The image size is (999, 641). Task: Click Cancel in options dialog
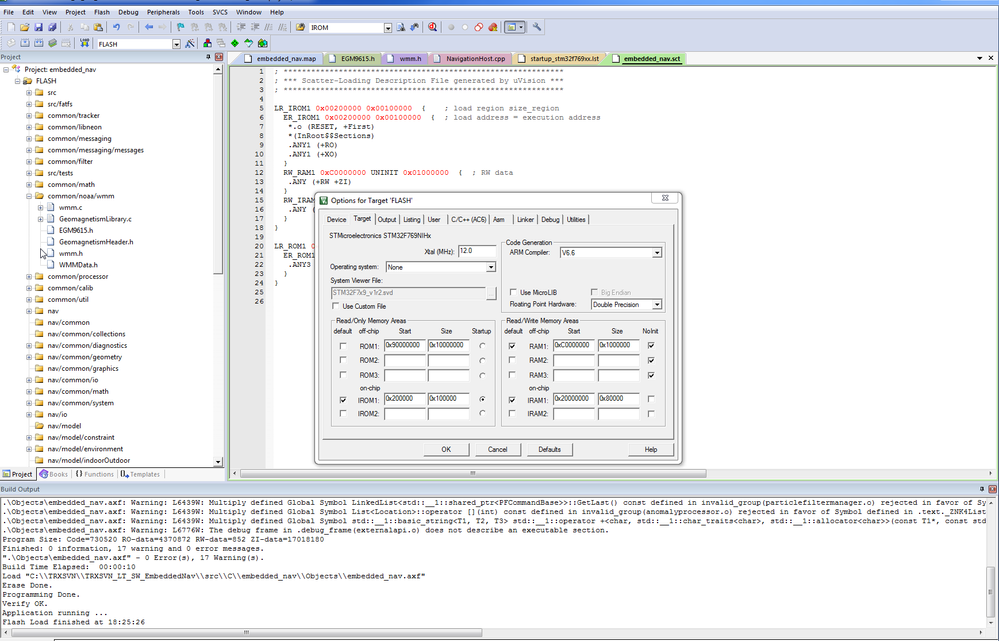click(x=498, y=449)
